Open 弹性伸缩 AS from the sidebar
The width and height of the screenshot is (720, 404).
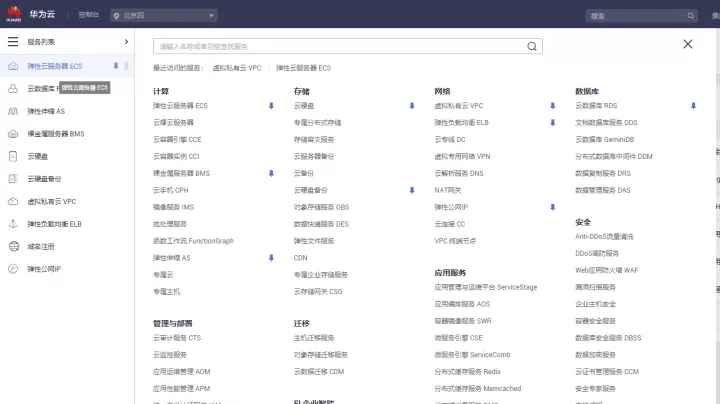click(46, 111)
